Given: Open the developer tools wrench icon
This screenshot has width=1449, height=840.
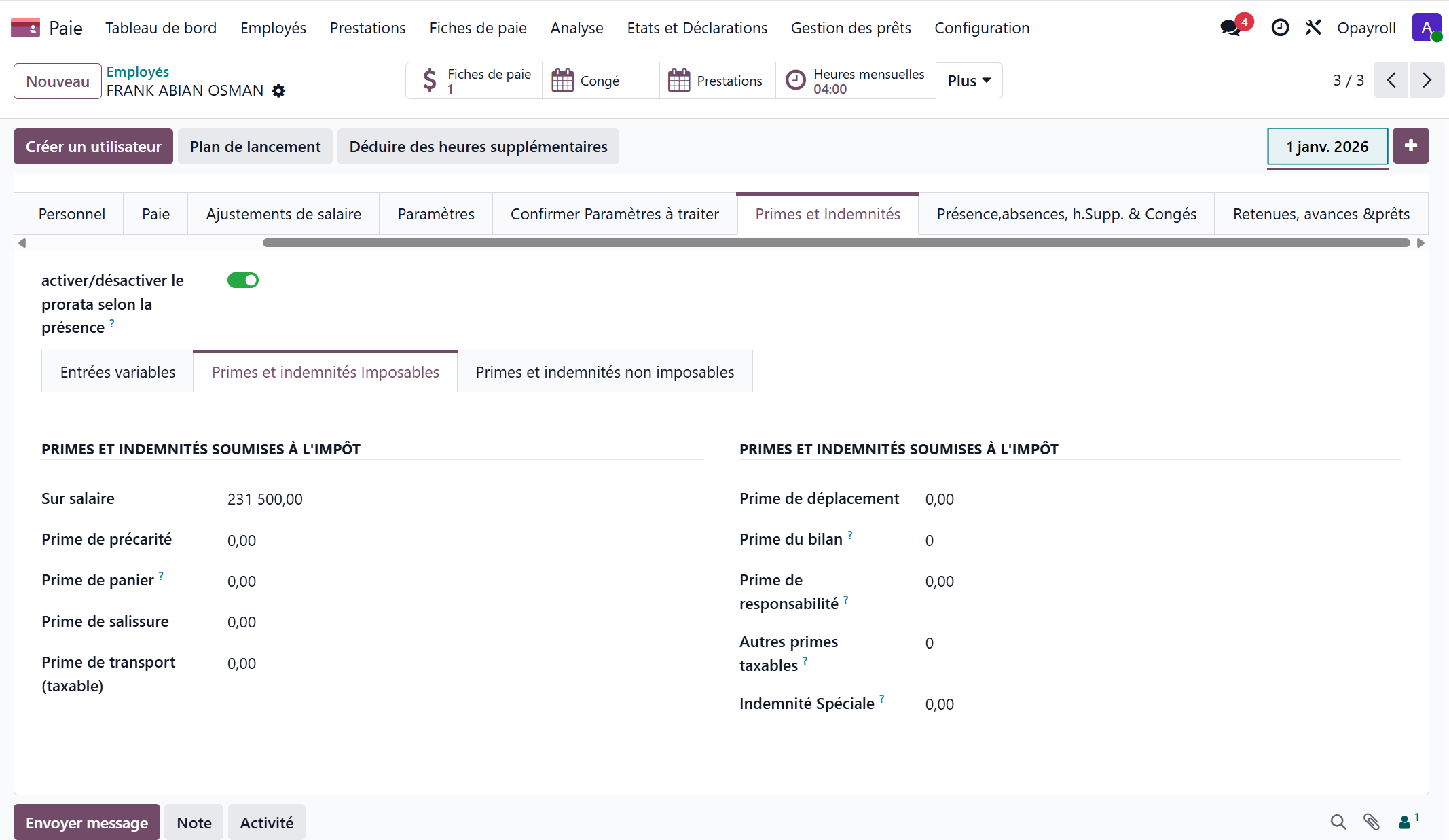Looking at the screenshot, I should point(1313,28).
